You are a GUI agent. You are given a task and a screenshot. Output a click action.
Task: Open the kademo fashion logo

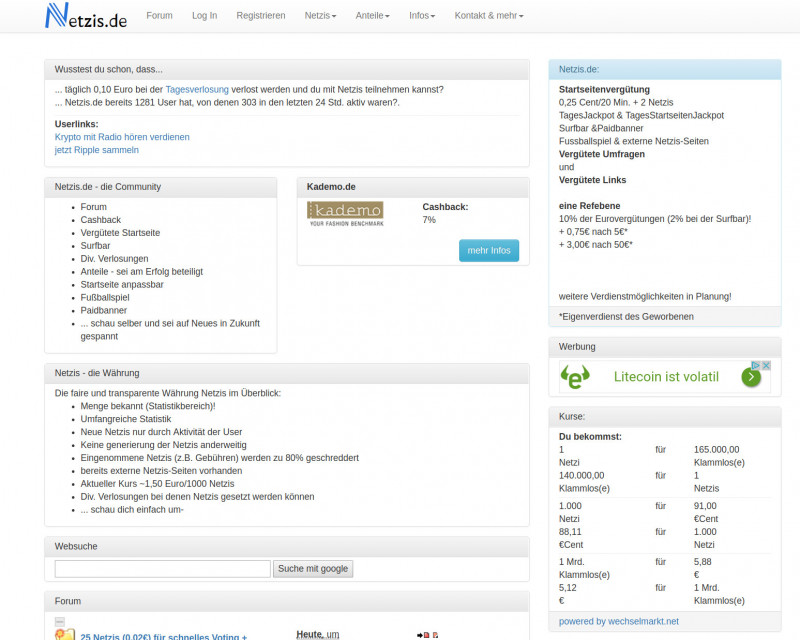point(345,214)
